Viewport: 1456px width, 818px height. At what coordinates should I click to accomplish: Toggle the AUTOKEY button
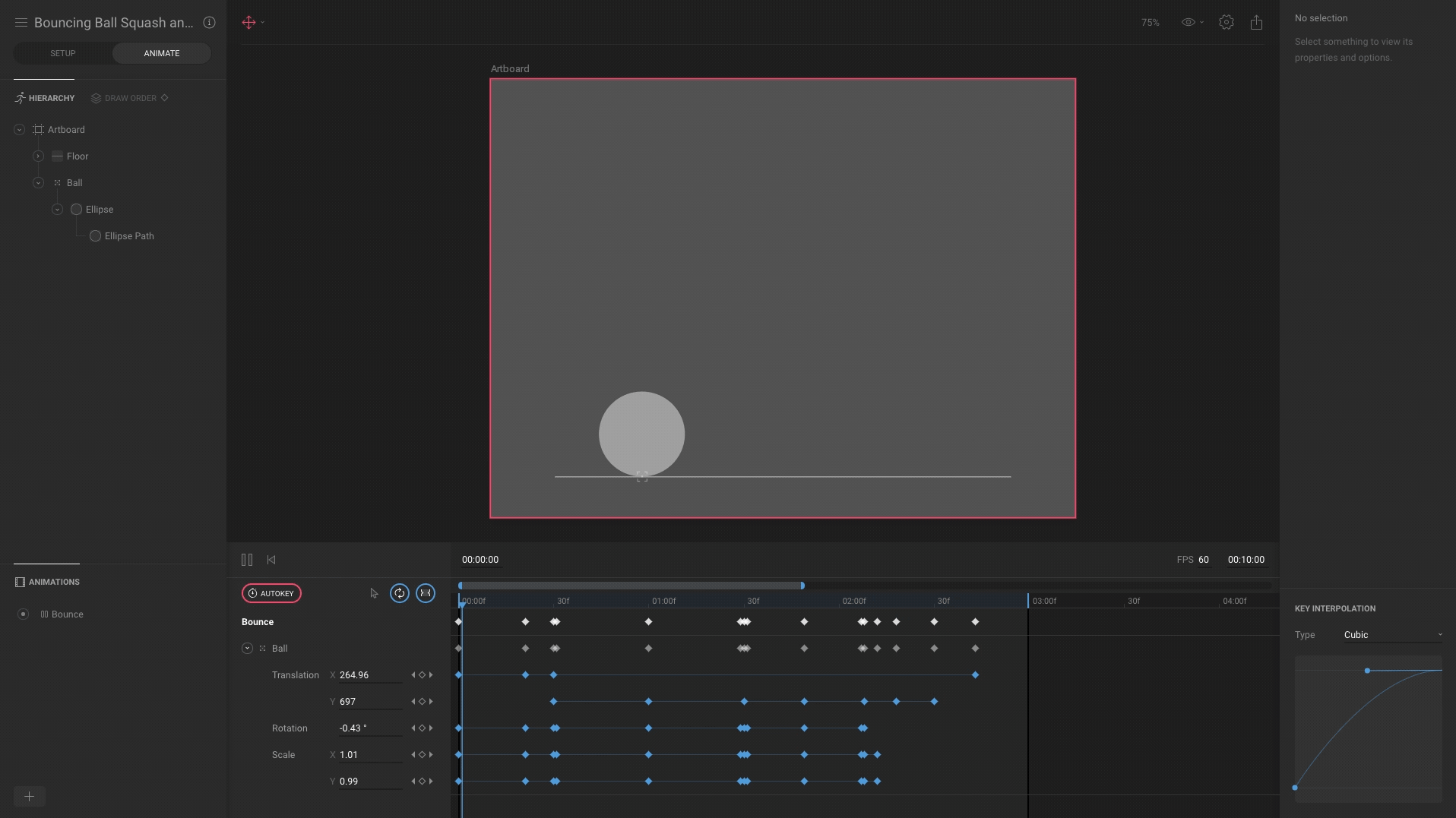(271, 593)
